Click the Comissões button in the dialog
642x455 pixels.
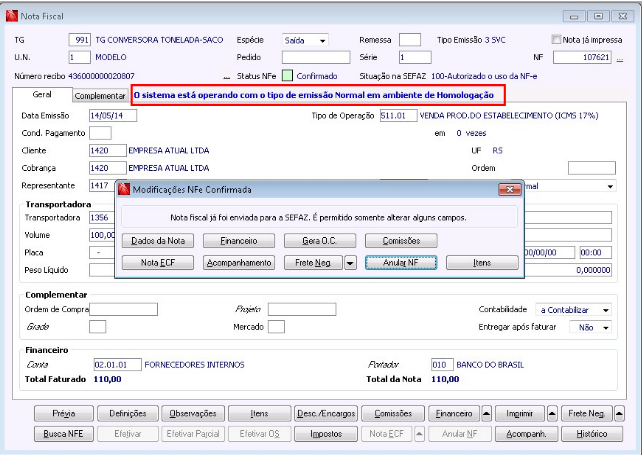[x=401, y=241]
